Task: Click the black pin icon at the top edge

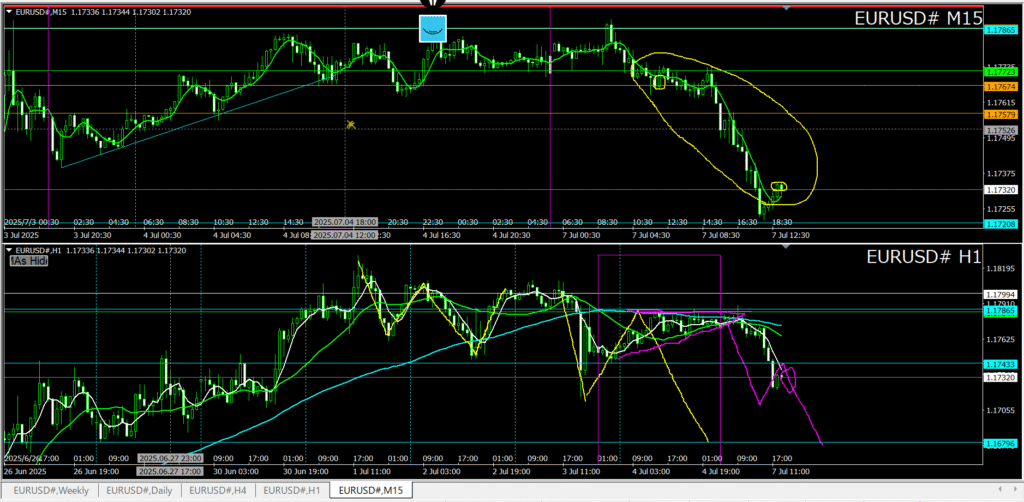Action: tap(432, 4)
